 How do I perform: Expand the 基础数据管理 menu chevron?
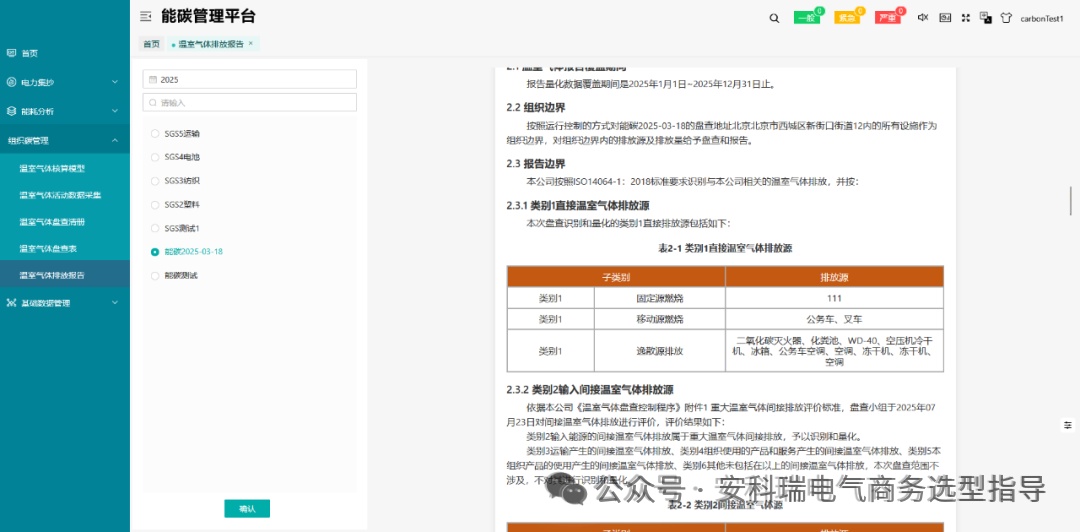(114, 303)
